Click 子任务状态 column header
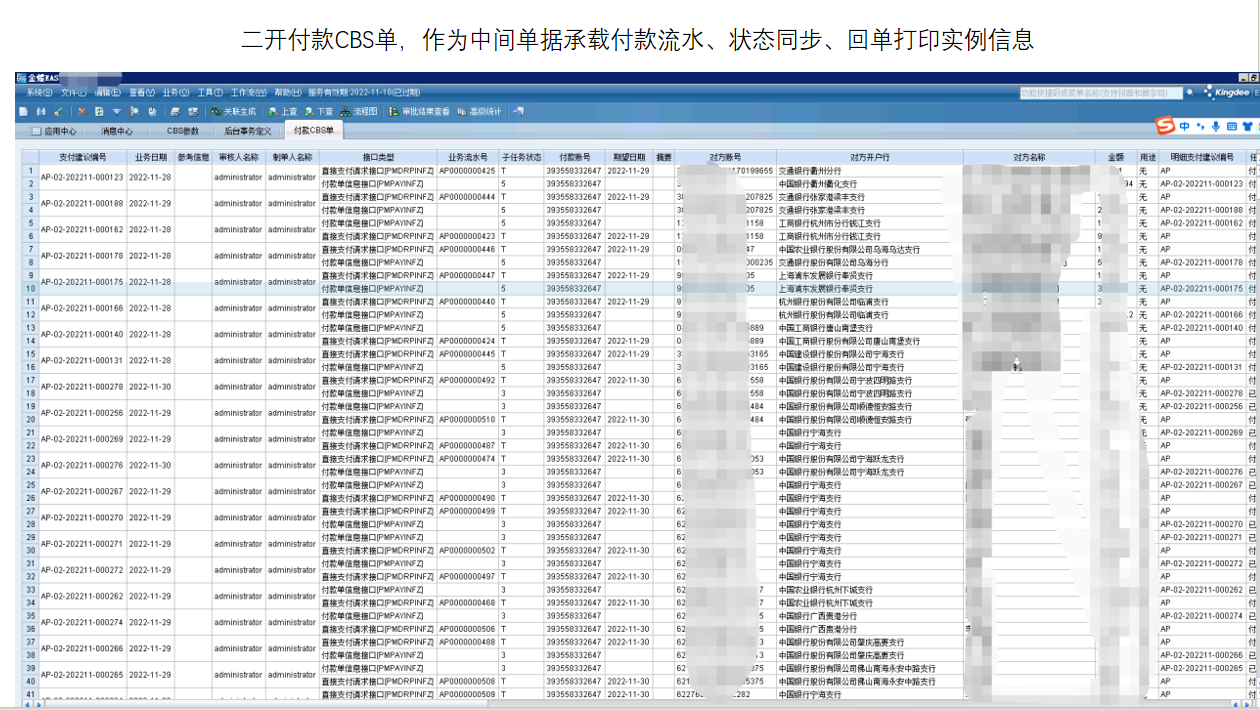The height and width of the screenshot is (710, 1260). click(521, 158)
